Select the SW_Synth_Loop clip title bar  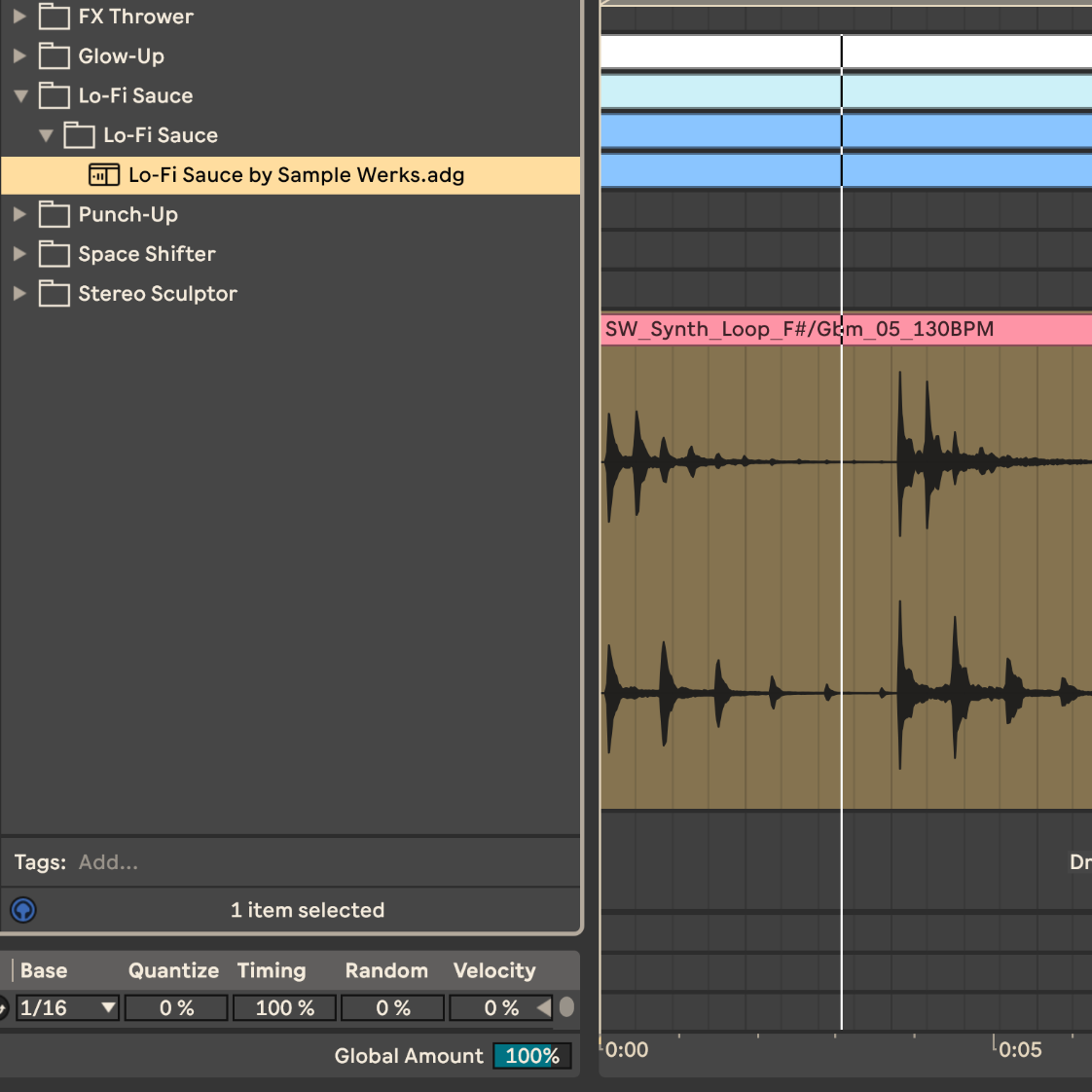pyautogui.click(x=798, y=329)
